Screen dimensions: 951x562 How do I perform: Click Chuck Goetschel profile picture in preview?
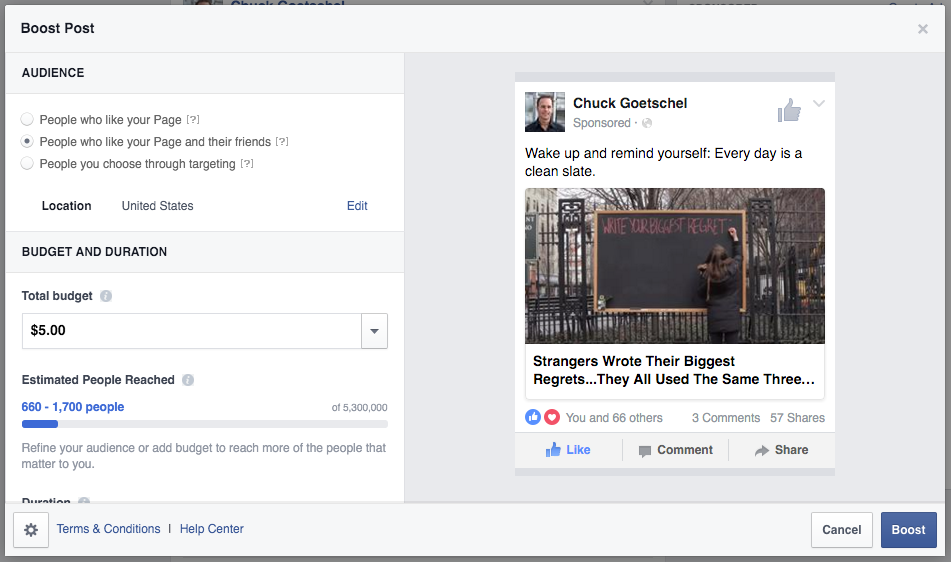point(545,112)
